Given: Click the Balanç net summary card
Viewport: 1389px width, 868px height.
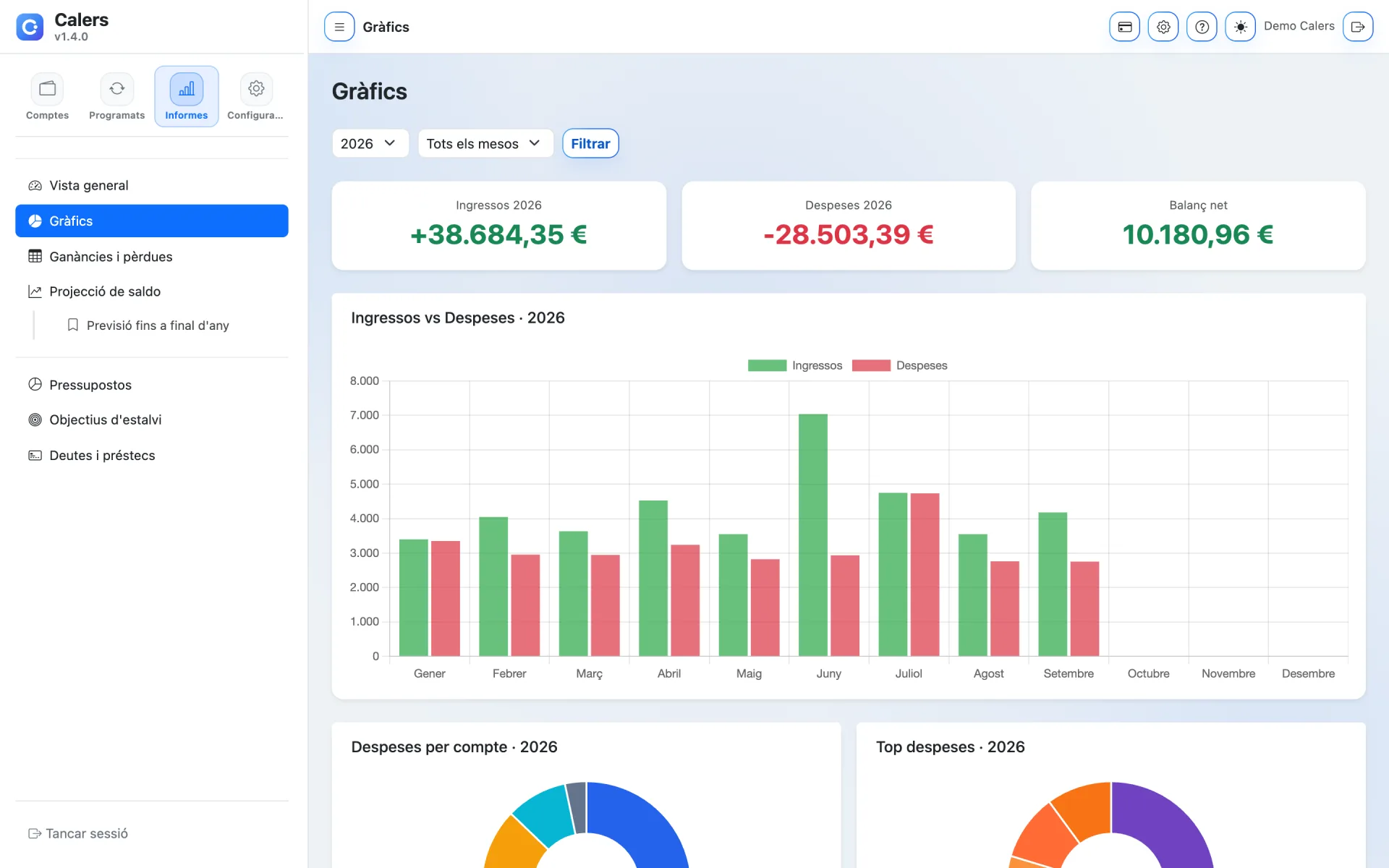Looking at the screenshot, I should (1198, 226).
